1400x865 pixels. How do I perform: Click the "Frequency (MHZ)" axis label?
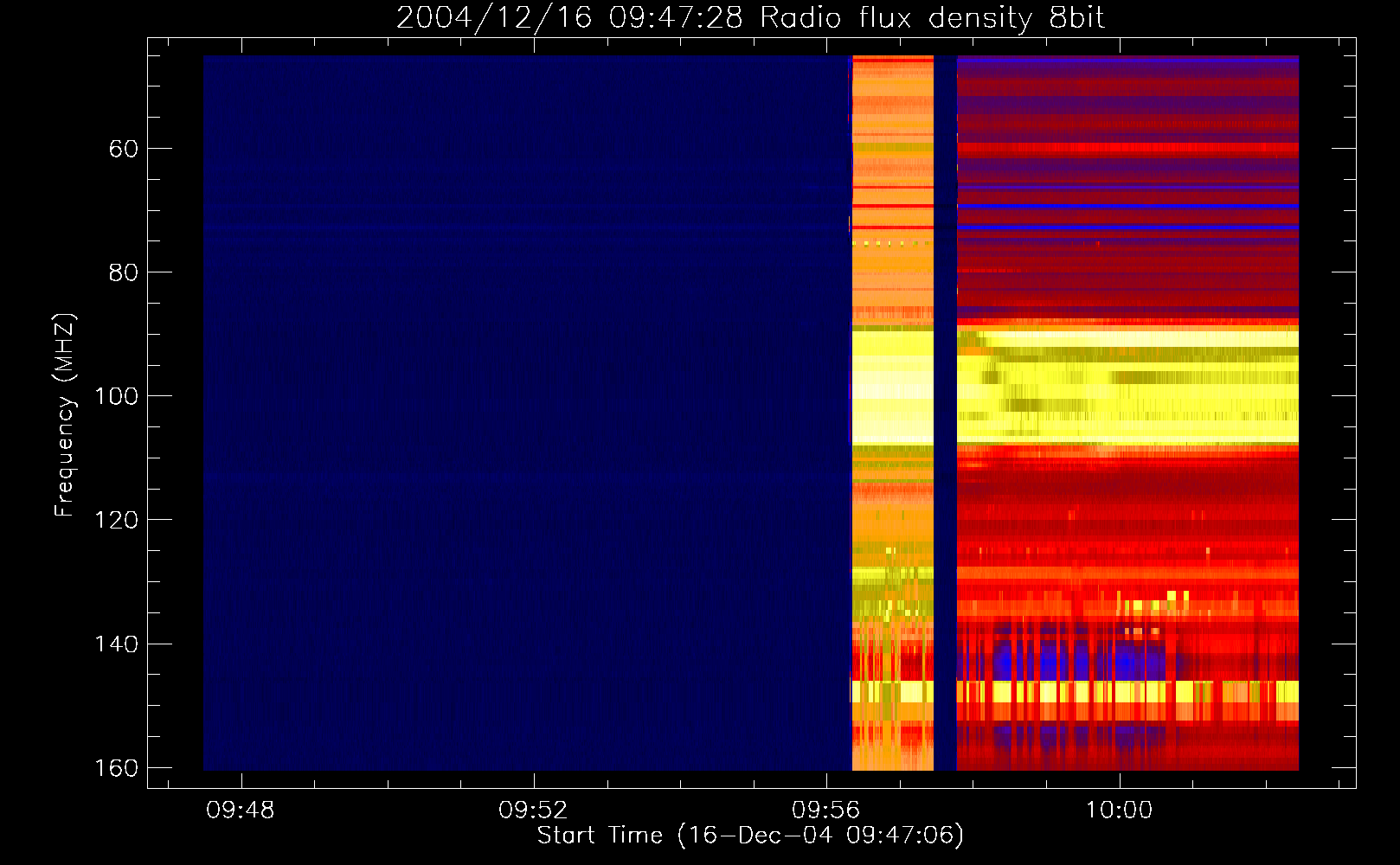pos(65,415)
